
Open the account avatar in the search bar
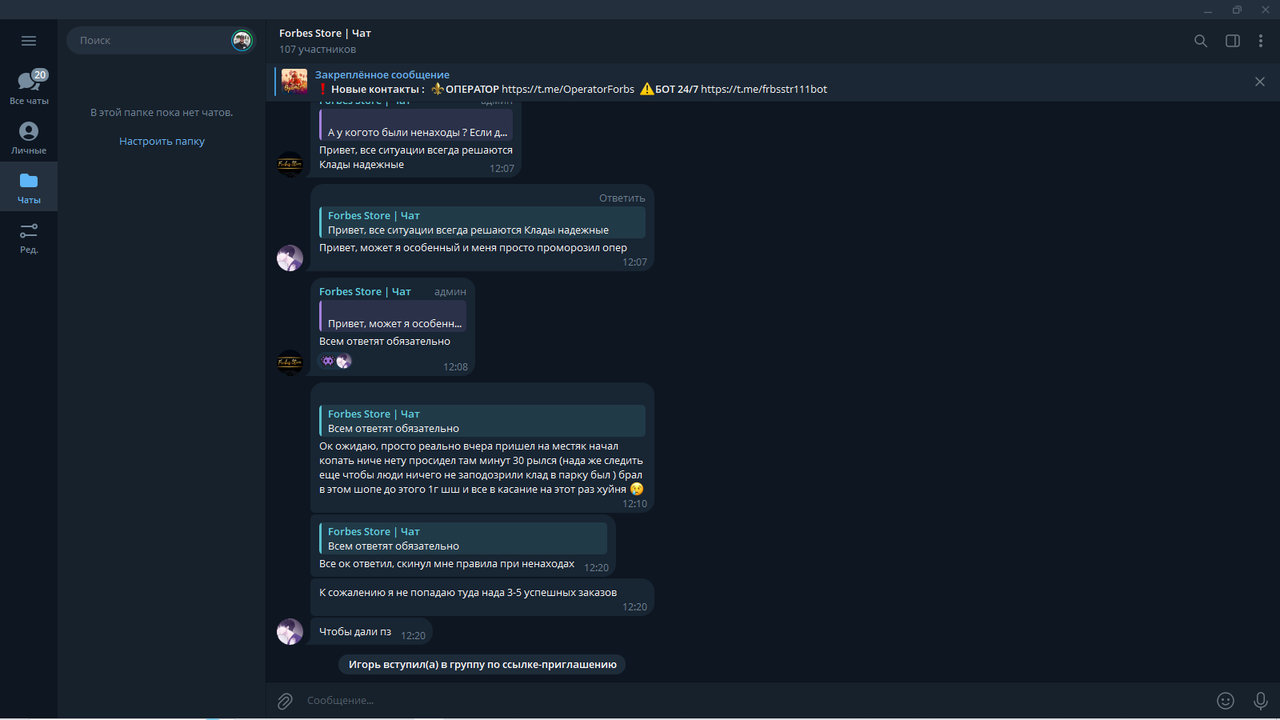click(x=242, y=41)
